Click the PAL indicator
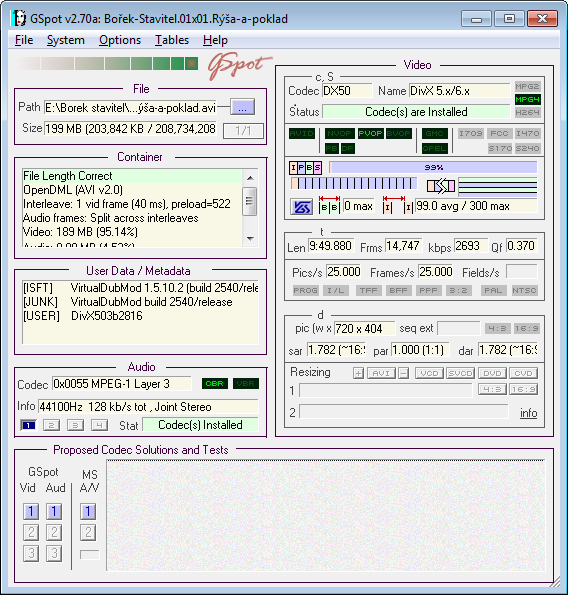This screenshot has height=606, width=572. click(x=493, y=291)
